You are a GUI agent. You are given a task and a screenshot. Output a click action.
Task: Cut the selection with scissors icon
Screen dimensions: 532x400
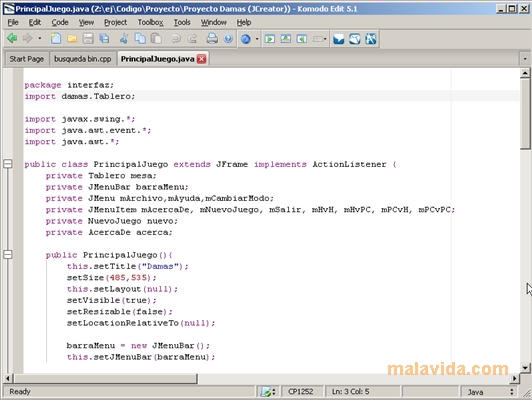click(124, 38)
